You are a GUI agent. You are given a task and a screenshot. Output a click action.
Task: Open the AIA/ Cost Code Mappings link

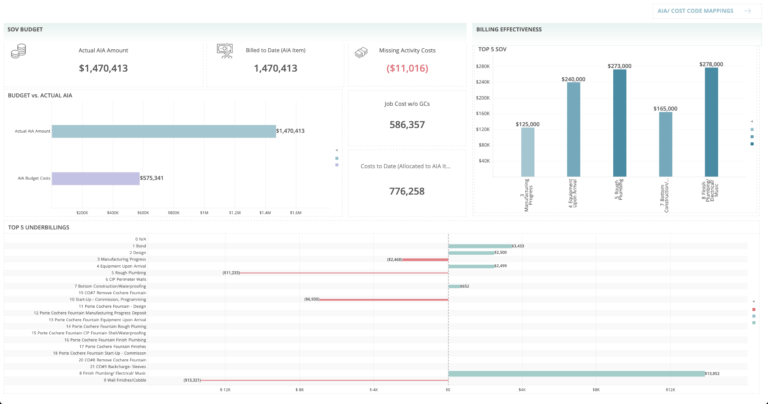(x=695, y=11)
